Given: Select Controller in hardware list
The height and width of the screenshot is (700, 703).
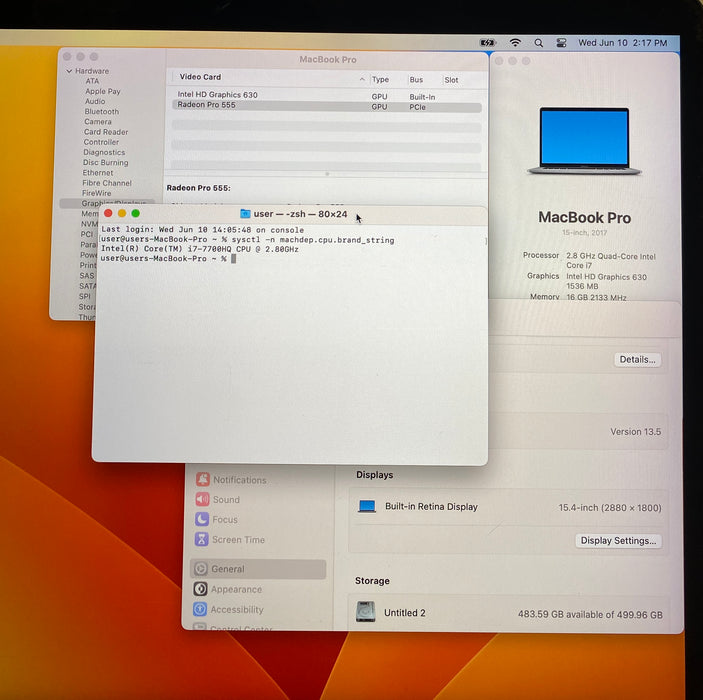Looking at the screenshot, I should [x=101, y=142].
